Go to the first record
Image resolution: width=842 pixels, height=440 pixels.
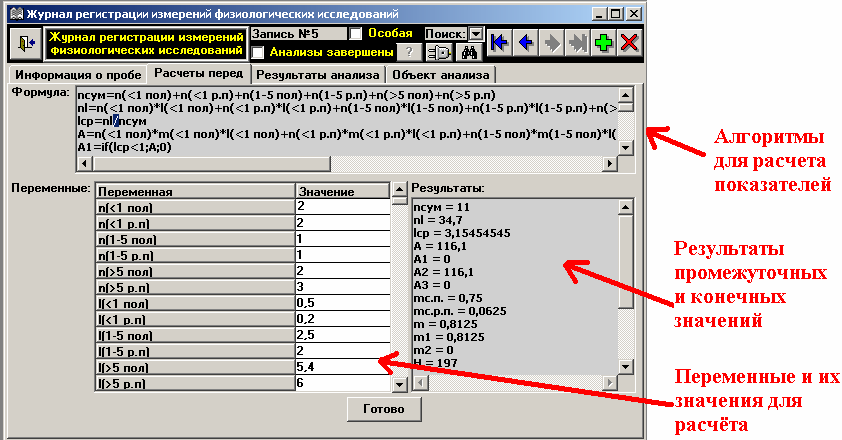point(499,42)
